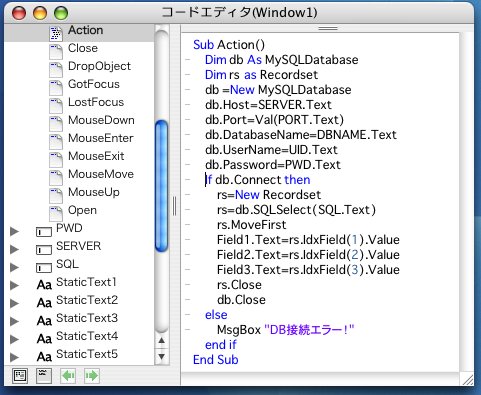Click the MouseMove event document icon

[56, 177]
